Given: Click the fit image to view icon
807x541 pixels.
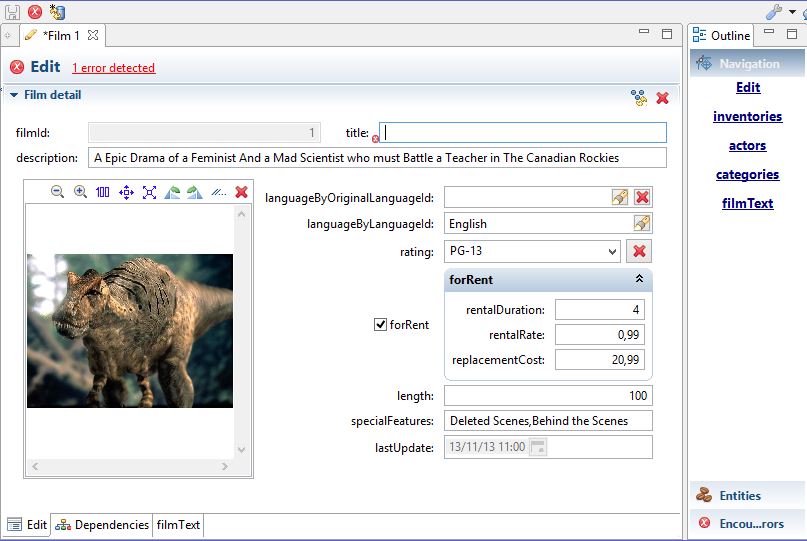Looking at the screenshot, I should point(149,192).
